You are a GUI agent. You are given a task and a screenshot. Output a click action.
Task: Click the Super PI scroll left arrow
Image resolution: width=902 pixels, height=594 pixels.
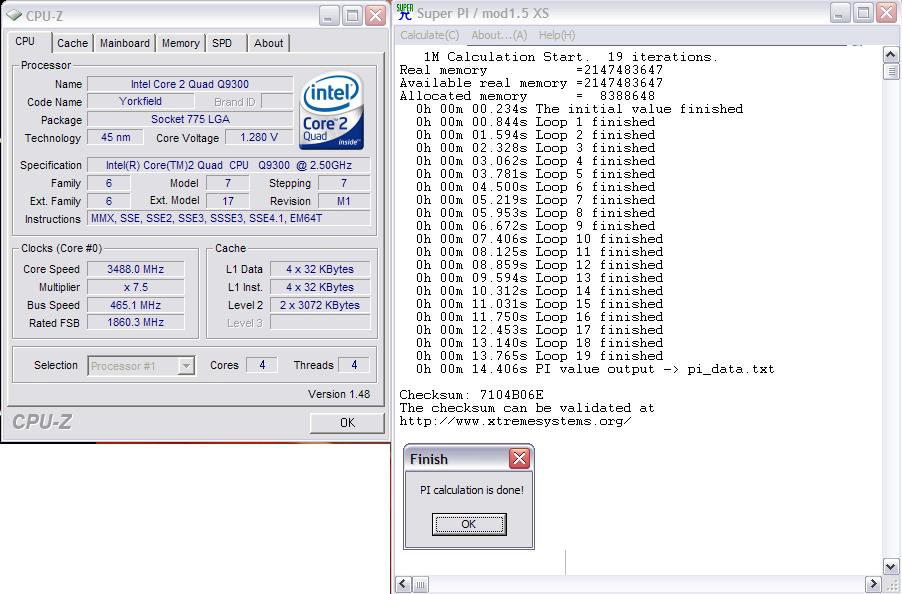click(x=403, y=584)
